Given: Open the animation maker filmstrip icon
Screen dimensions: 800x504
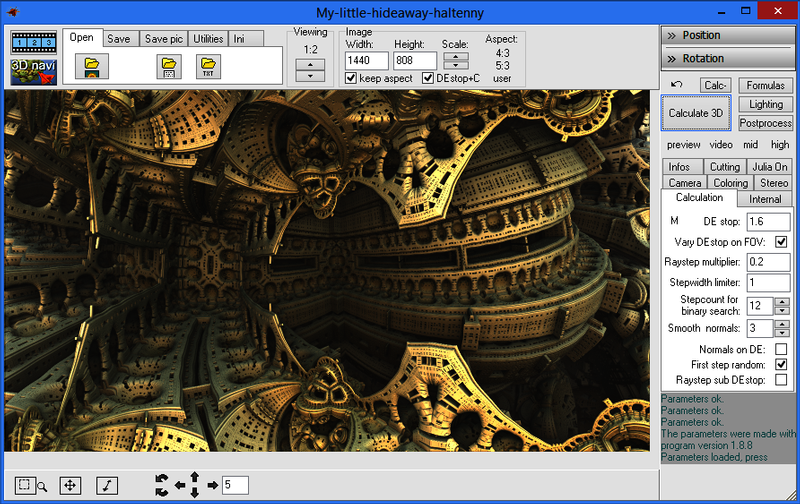Looking at the screenshot, I should point(34,43).
